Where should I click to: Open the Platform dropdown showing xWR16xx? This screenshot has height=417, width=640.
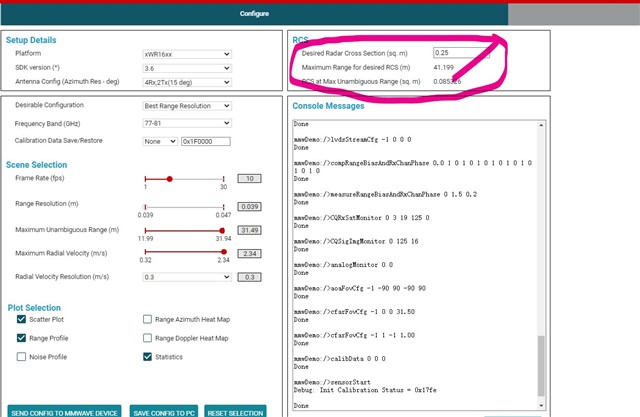tap(187, 54)
